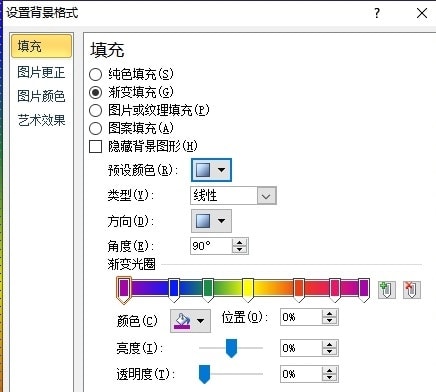Select the 图案填充 radio button

[95, 128]
